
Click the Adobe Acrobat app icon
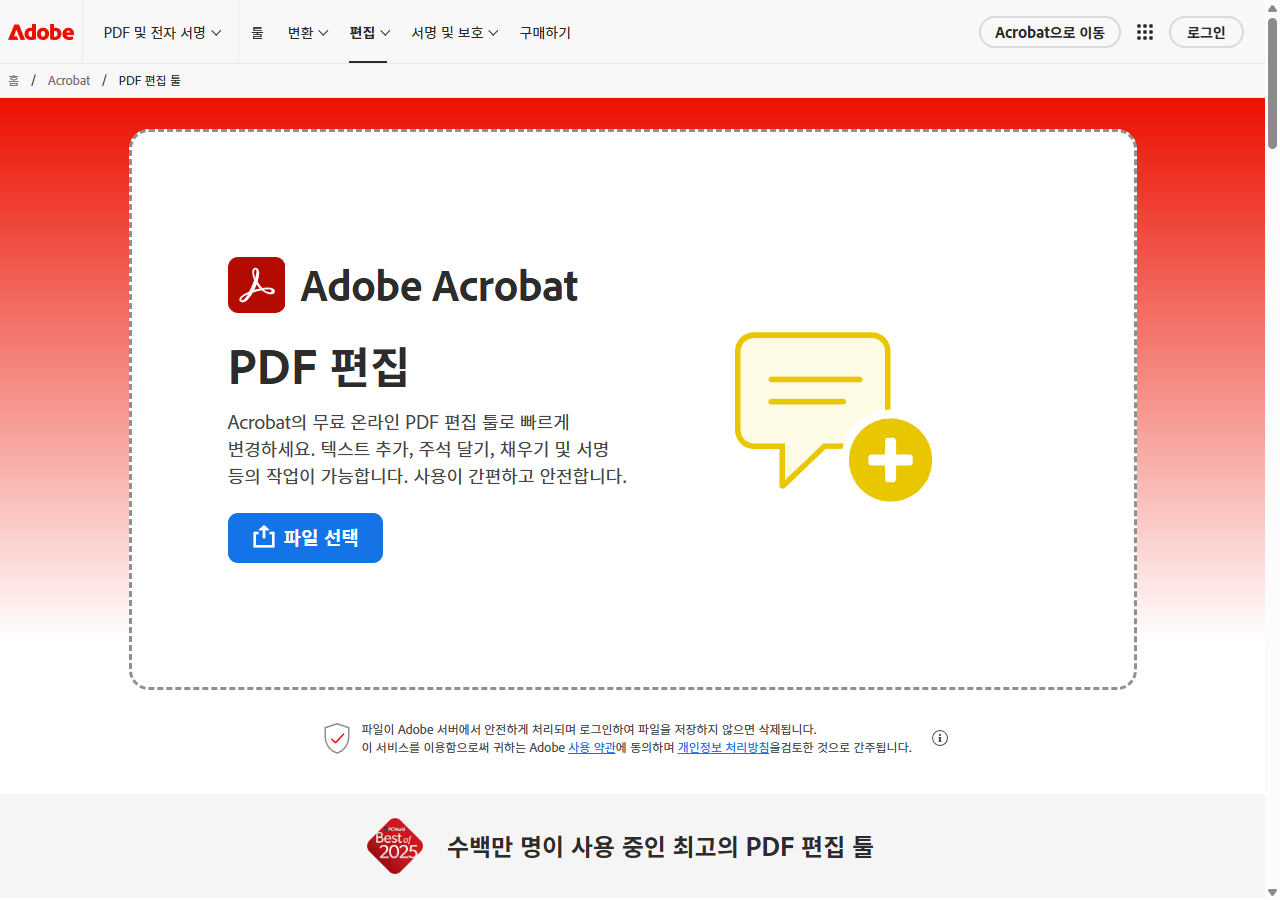pos(256,284)
